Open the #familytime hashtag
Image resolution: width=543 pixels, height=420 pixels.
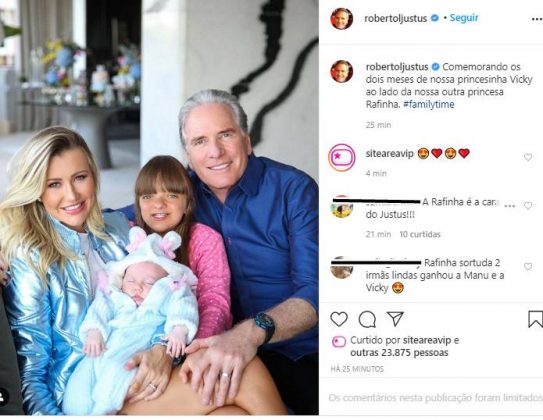coord(429,104)
